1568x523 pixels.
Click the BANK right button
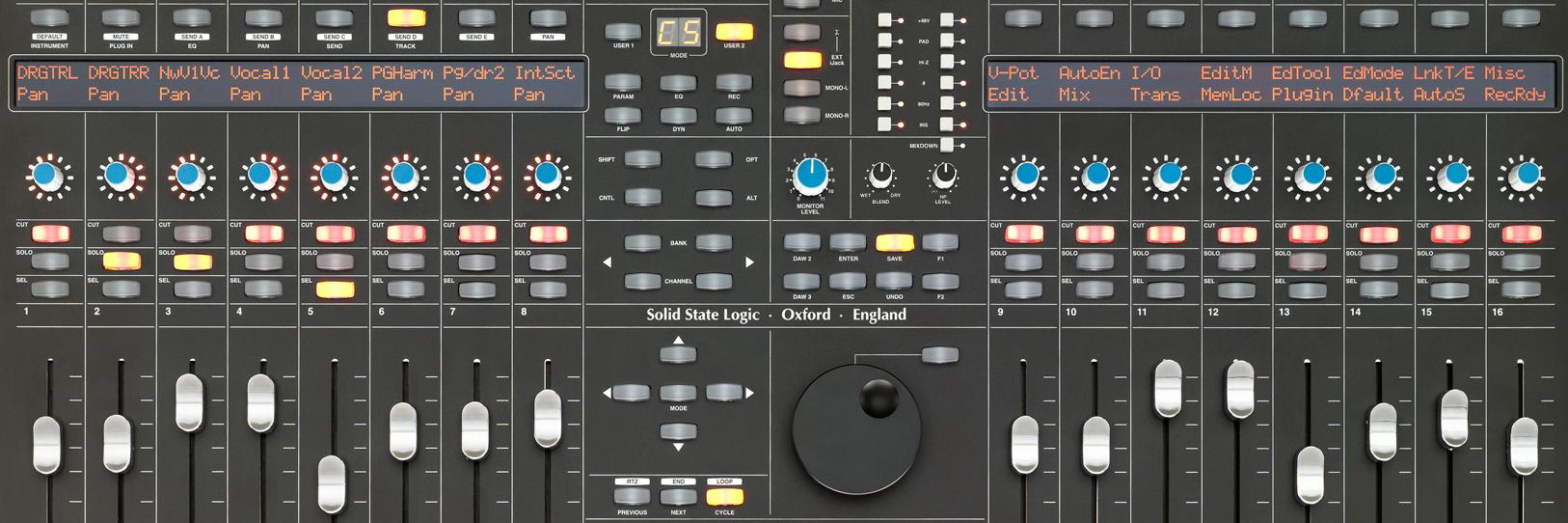[714, 243]
